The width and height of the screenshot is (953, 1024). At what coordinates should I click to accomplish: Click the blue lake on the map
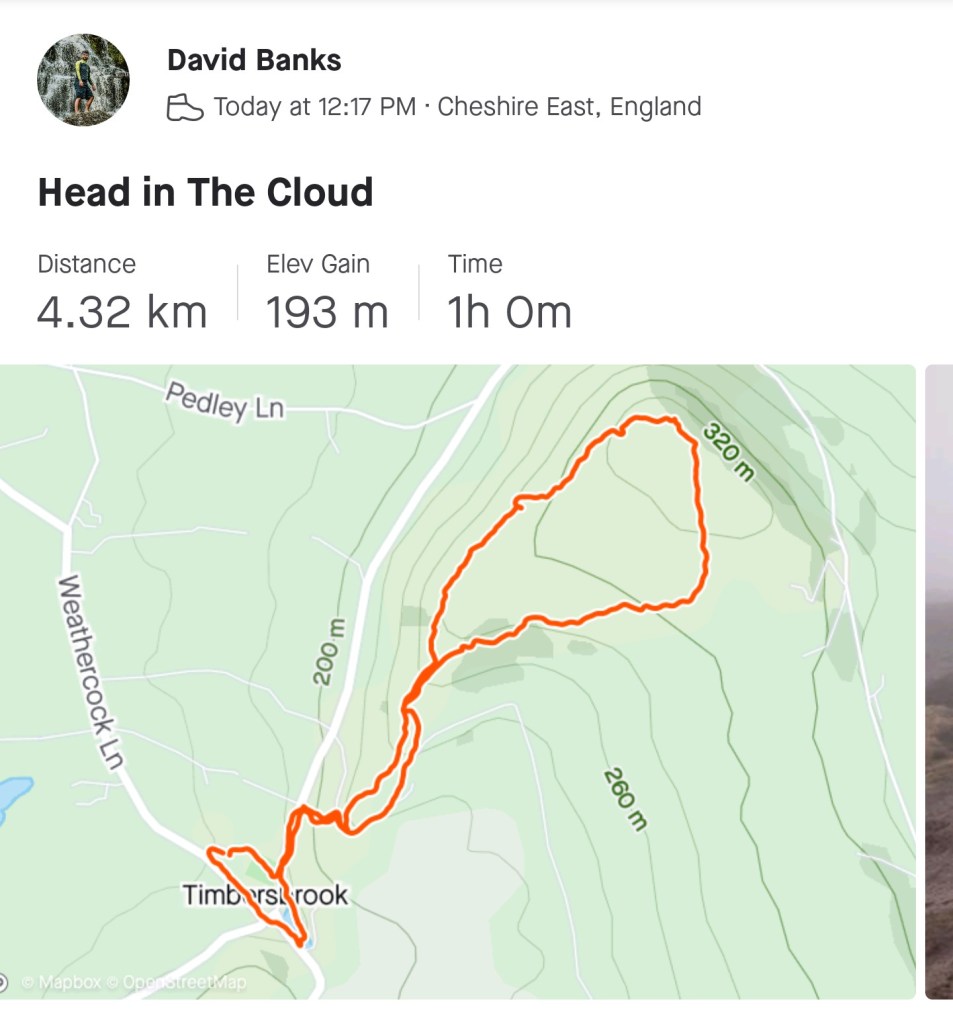click(10, 797)
